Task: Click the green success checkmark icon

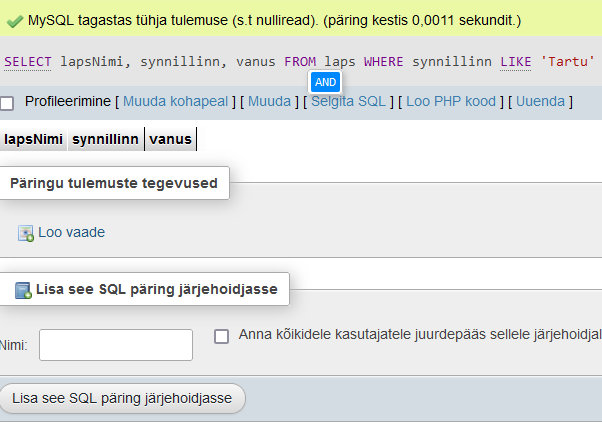Action: 15,22
